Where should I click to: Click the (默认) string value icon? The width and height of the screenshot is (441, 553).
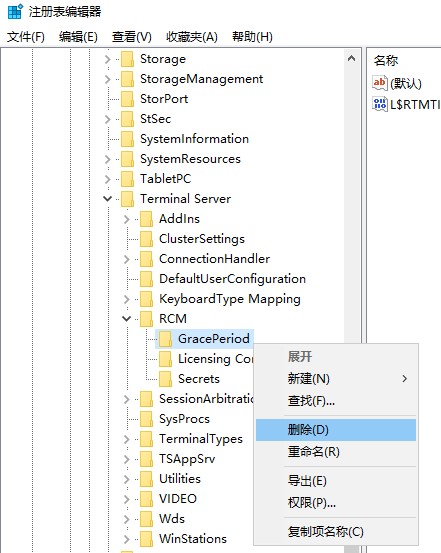click(380, 83)
